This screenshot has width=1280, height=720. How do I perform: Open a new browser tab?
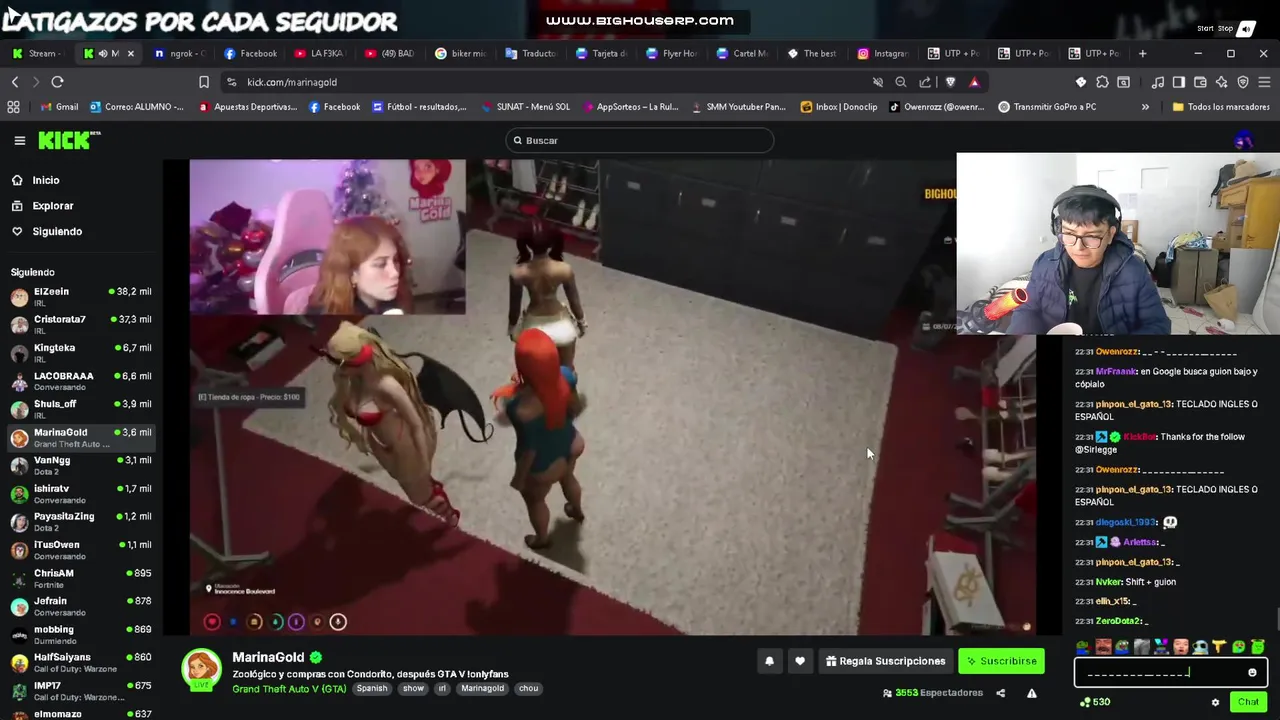click(x=1143, y=53)
